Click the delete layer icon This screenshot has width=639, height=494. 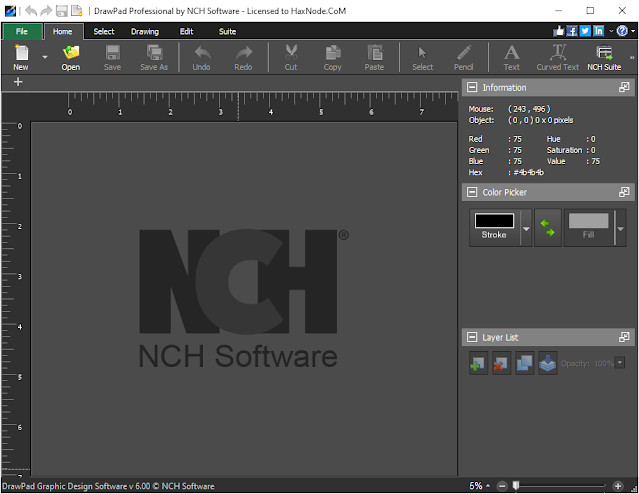(501, 363)
